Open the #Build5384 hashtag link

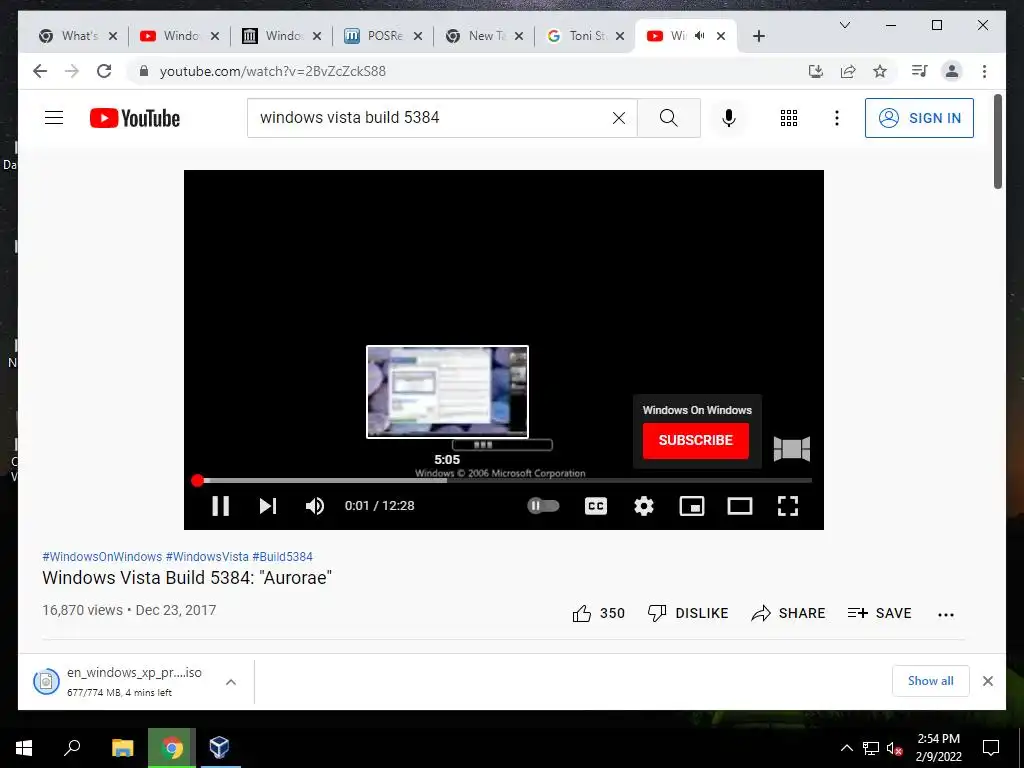282,556
